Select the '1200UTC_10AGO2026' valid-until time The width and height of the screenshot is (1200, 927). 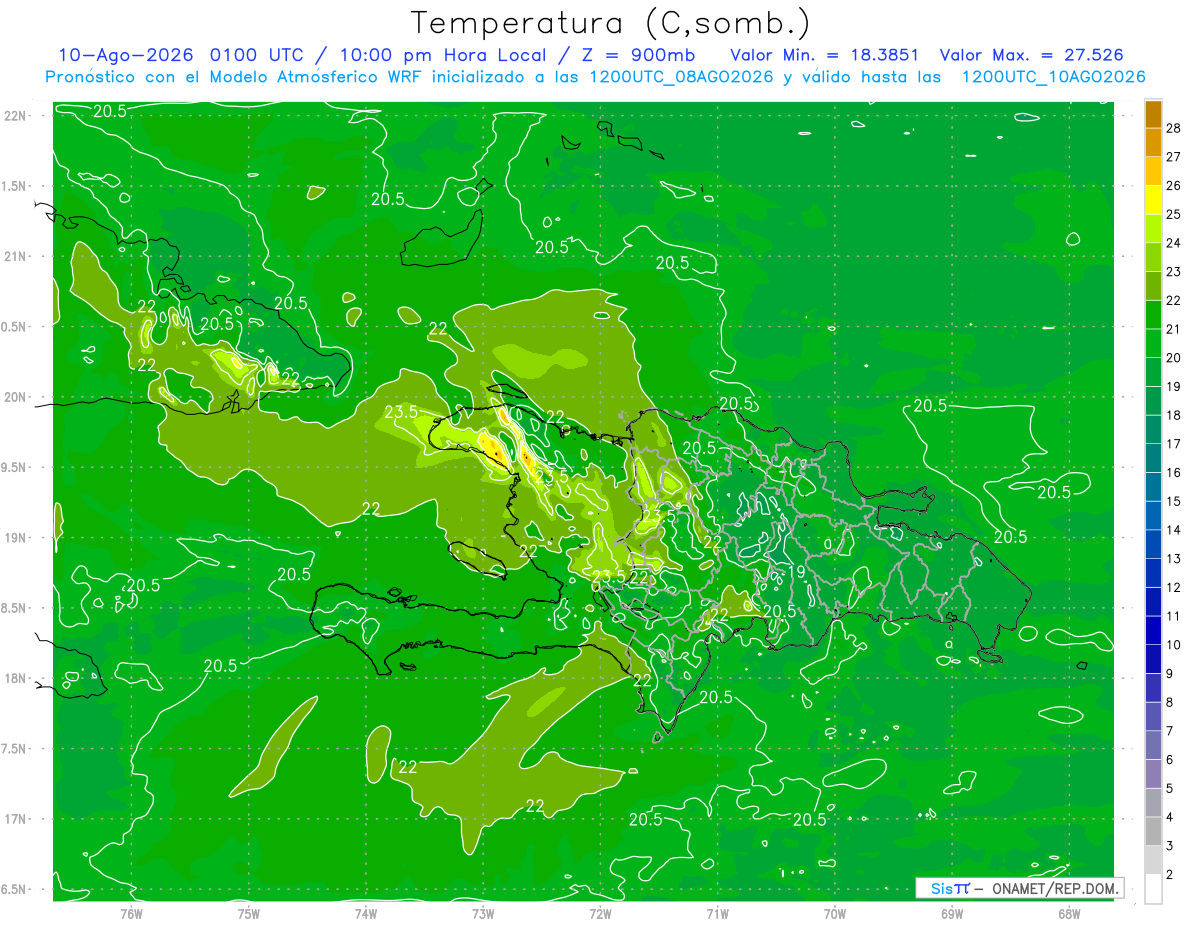[1054, 77]
